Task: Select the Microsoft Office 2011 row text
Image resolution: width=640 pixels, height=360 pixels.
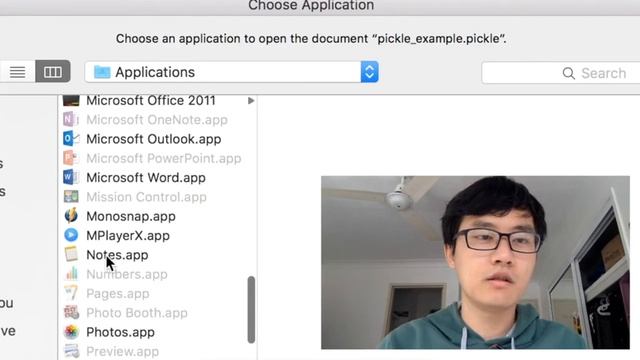Action: click(151, 100)
